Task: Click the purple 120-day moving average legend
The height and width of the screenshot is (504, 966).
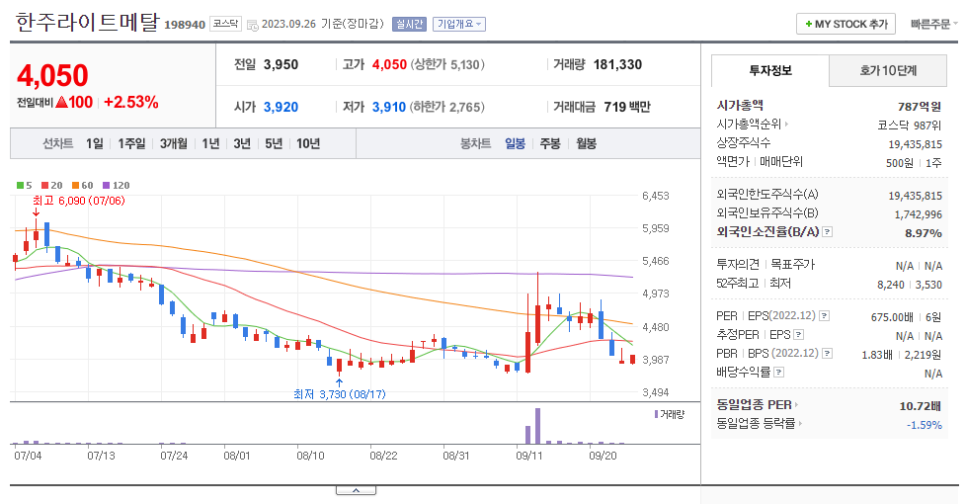Action: [116, 185]
